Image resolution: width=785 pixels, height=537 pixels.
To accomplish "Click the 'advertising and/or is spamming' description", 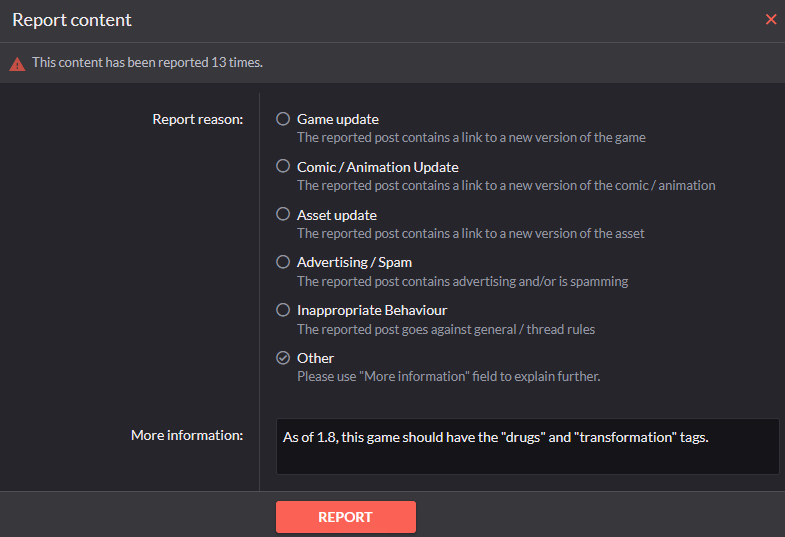I will (x=463, y=281).
